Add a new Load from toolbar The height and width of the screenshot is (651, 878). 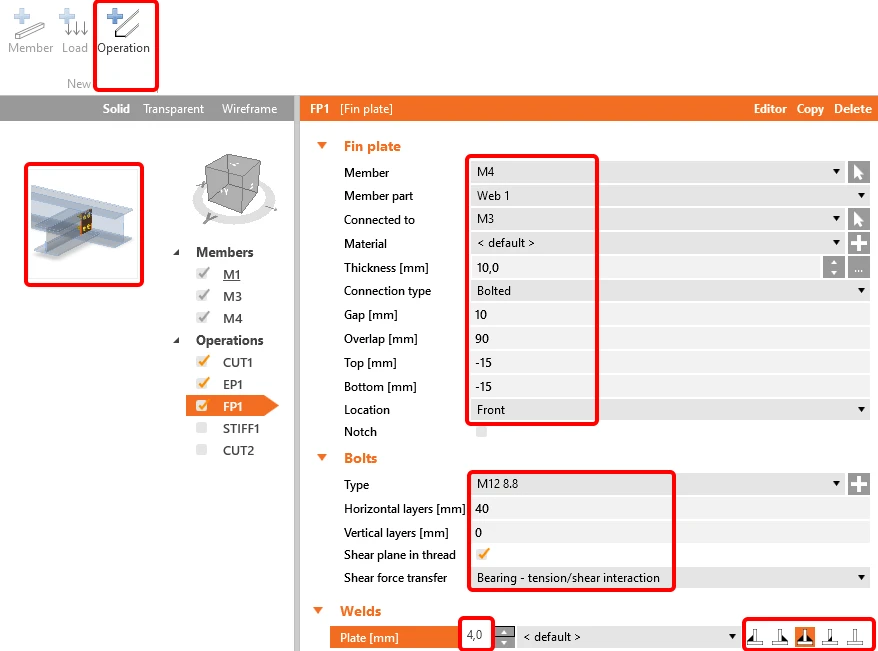[x=74, y=31]
